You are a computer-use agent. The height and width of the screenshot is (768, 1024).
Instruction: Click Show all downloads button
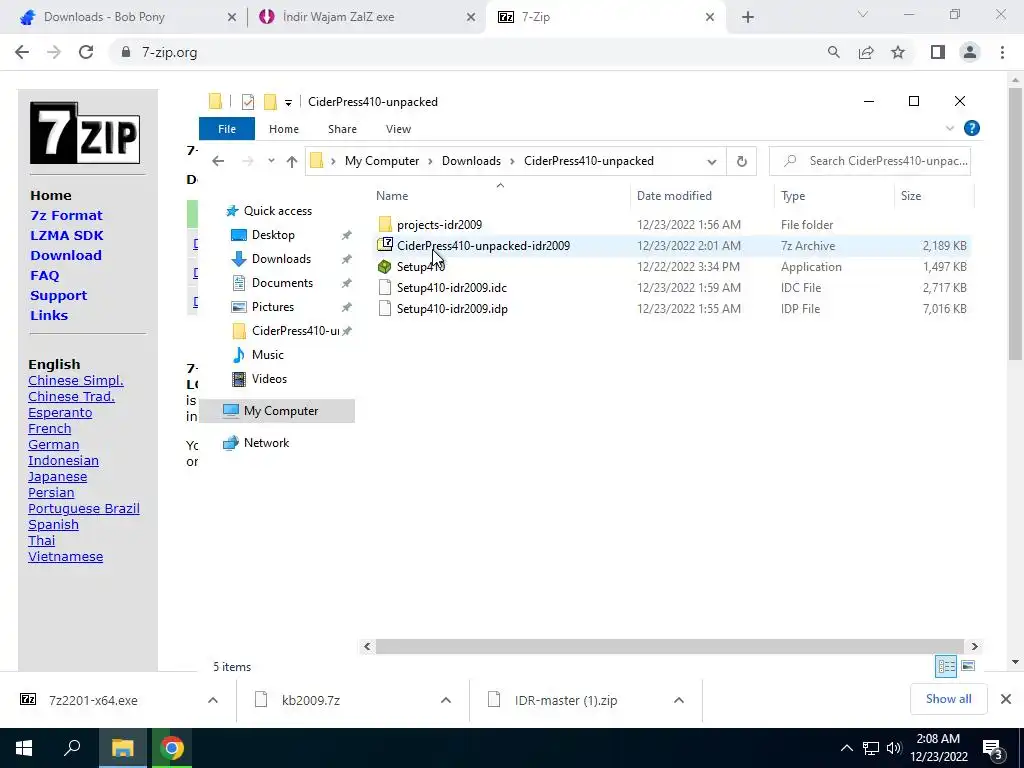point(948,699)
